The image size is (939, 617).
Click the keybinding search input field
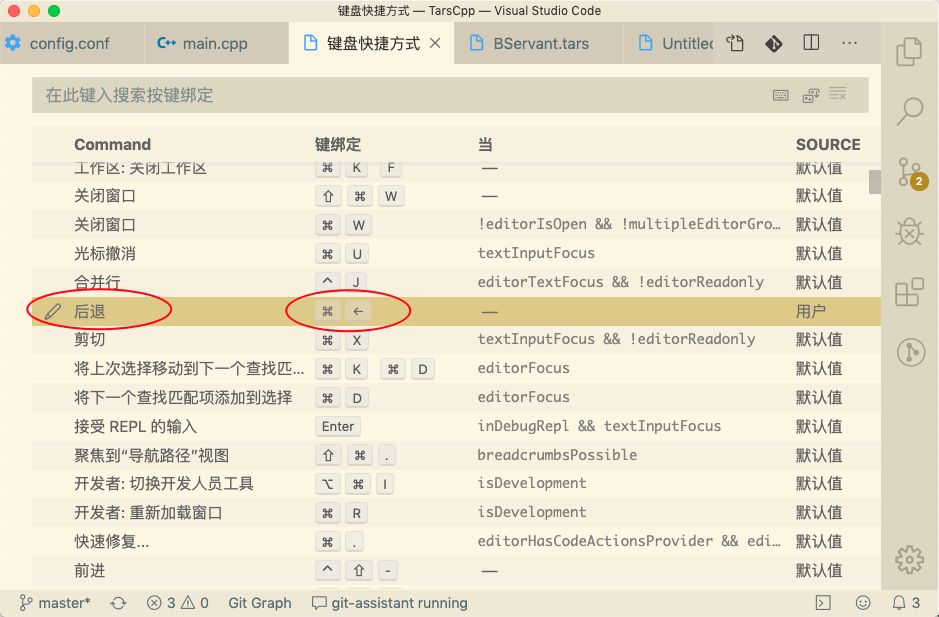(x=400, y=93)
